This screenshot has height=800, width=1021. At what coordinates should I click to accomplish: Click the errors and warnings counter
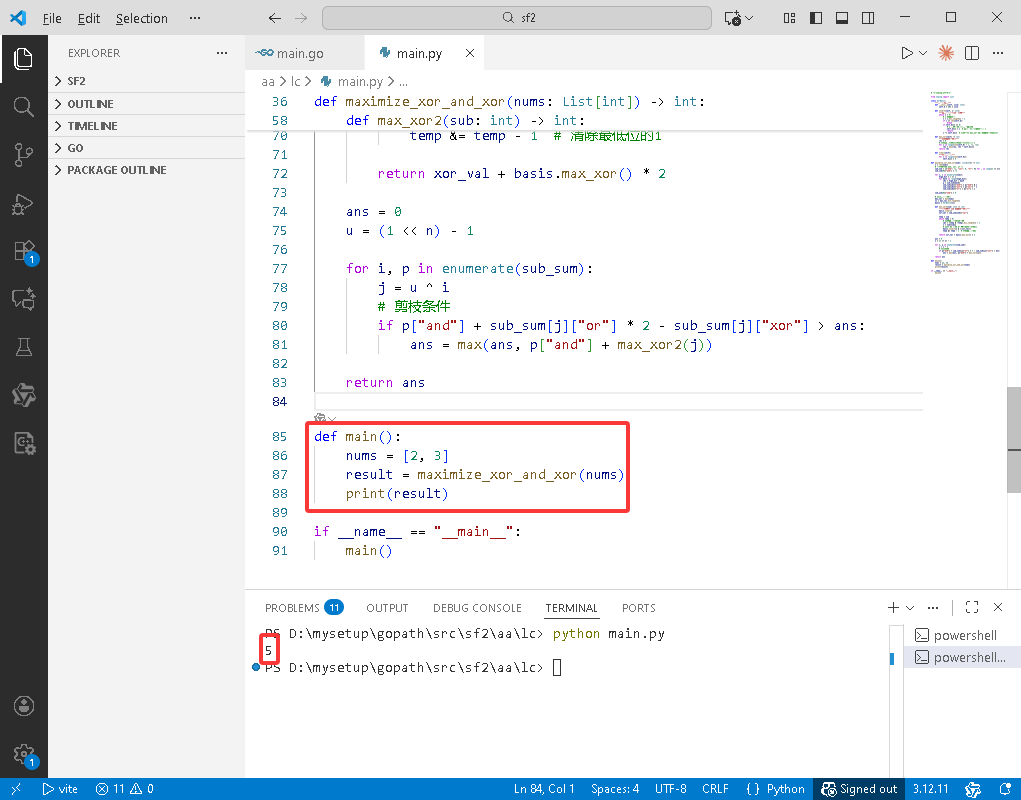[x=124, y=789]
